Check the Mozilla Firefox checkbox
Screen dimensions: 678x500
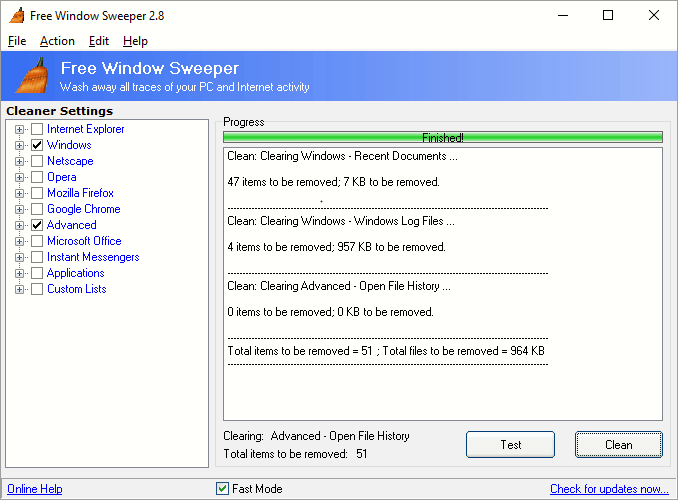[x=37, y=193]
